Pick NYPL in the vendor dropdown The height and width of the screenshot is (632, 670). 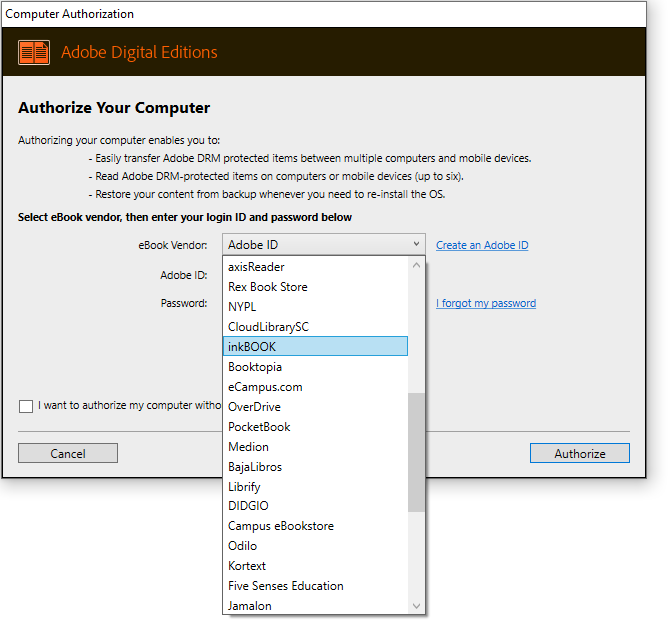pyautogui.click(x=315, y=307)
